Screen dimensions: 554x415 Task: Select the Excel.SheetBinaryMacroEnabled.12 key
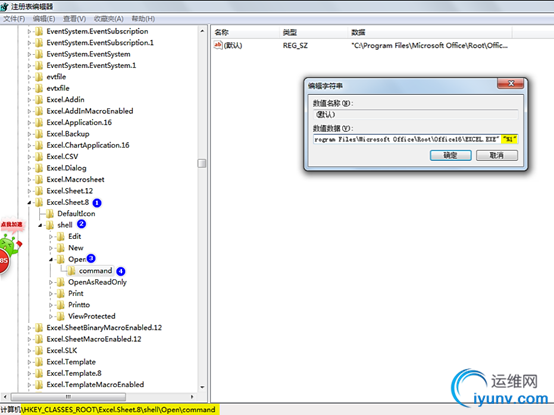click(104, 328)
